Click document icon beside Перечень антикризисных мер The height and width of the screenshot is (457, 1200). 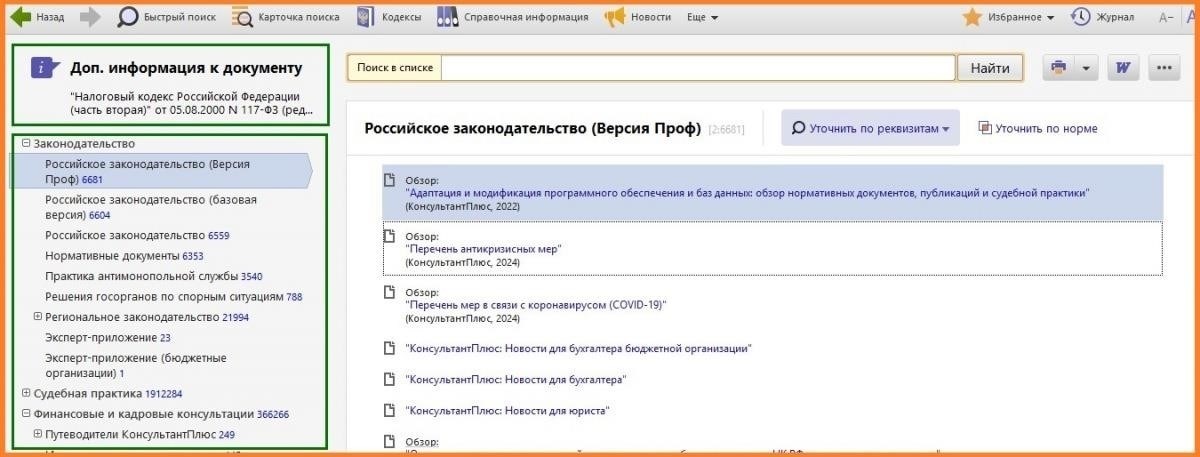[x=390, y=235]
